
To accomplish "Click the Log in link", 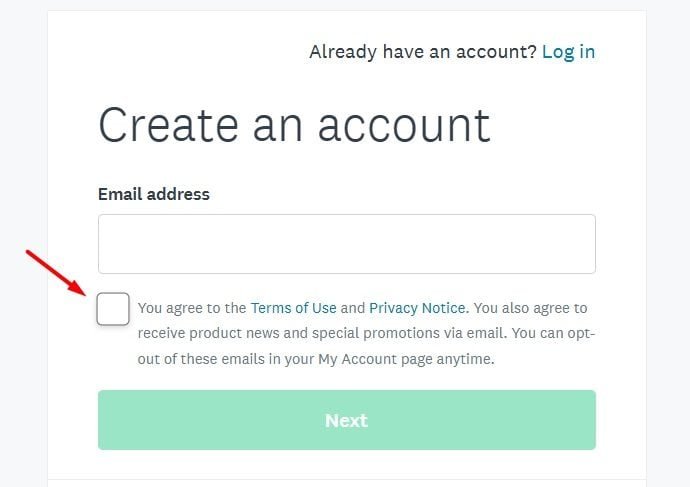I will [568, 52].
